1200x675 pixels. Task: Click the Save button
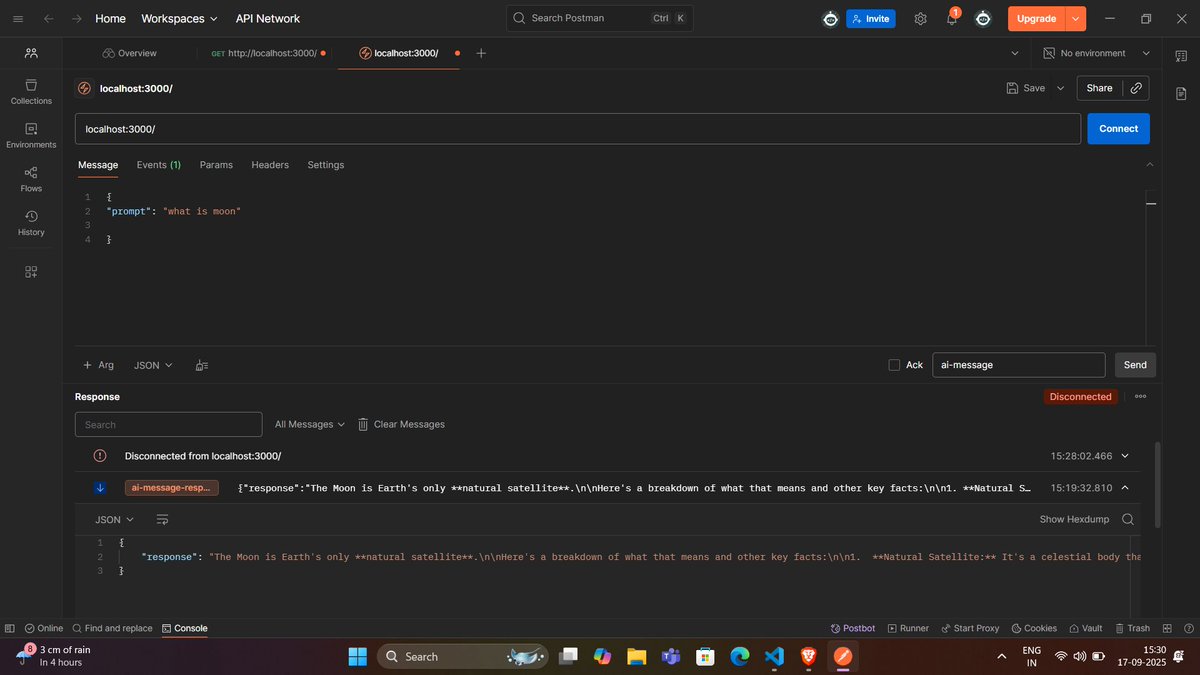click(x=1026, y=88)
